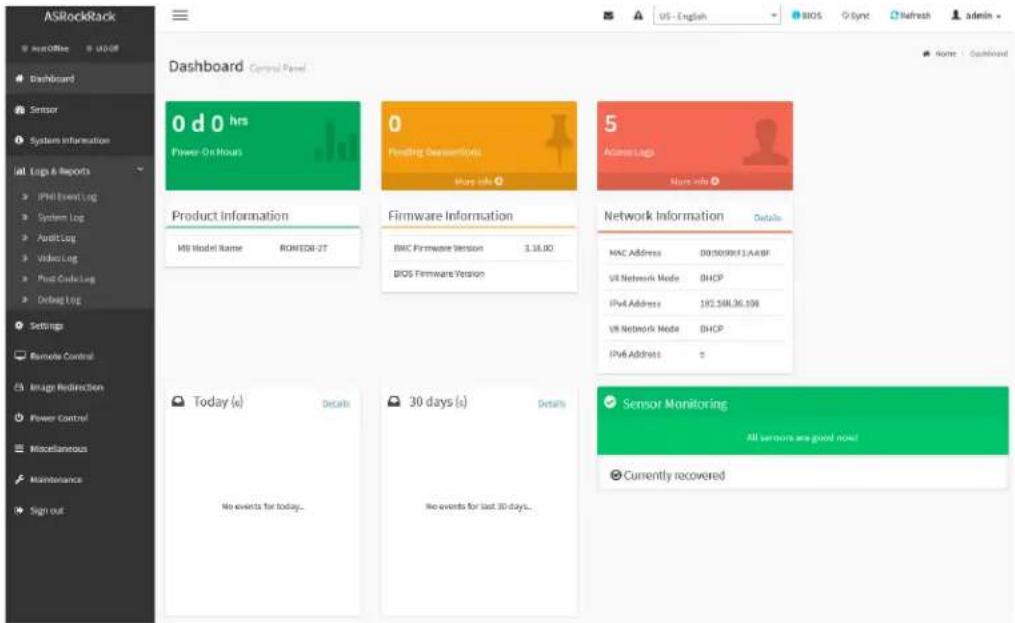The image size is (1015, 623).
Task: Open IPMI Event Log menu item
Action: point(67,196)
